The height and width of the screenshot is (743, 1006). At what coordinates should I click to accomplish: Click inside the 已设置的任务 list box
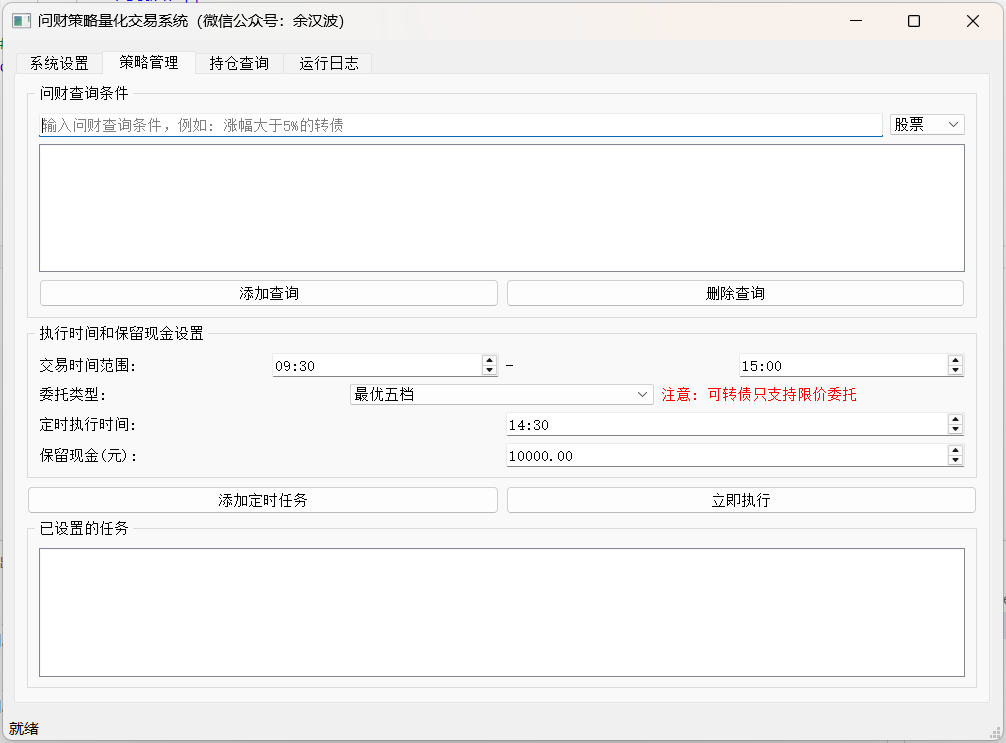[x=501, y=612]
